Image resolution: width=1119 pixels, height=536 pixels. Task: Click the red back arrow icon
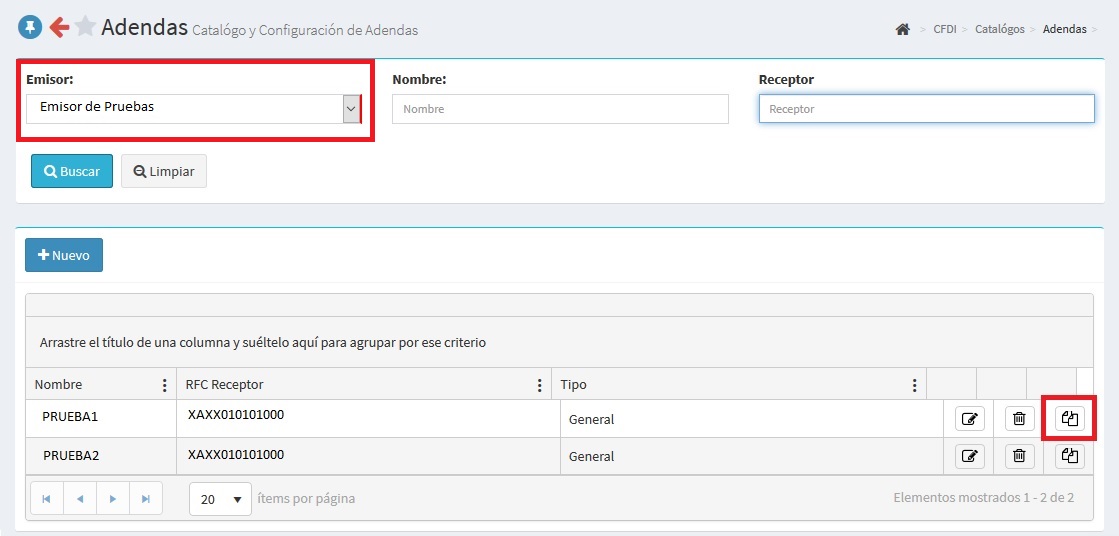click(58, 28)
